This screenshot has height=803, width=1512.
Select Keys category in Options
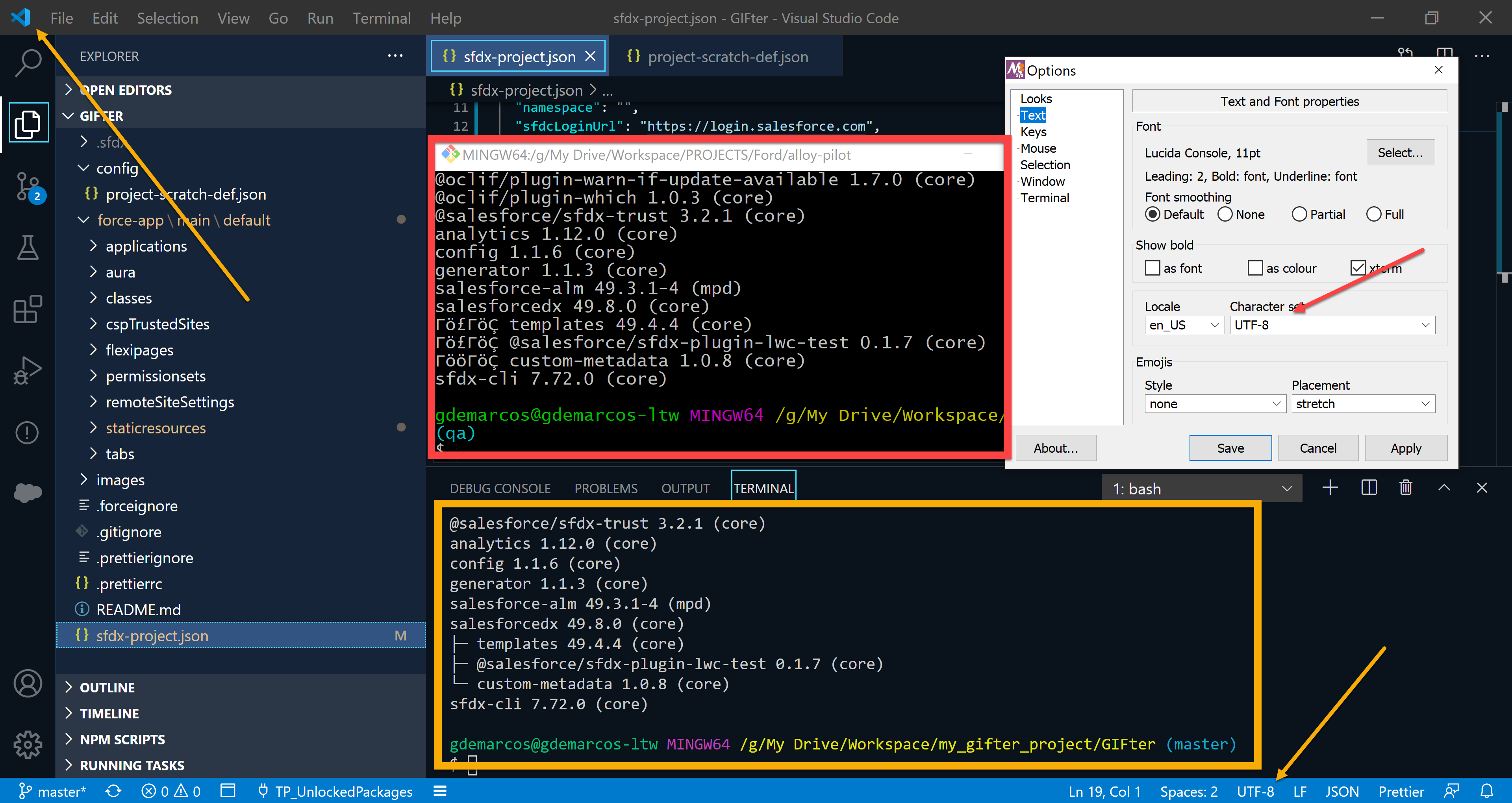[1033, 132]
